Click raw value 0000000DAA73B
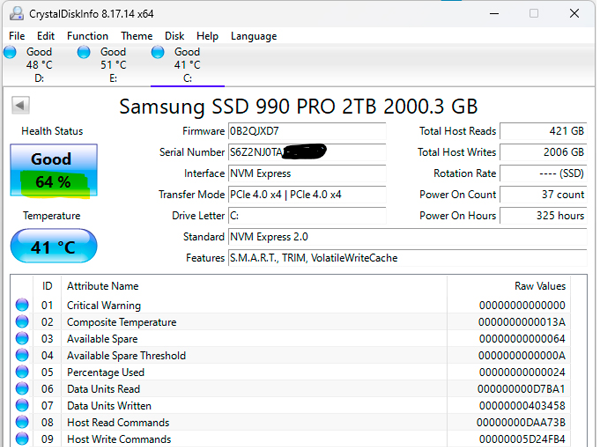The height and width of the screenshot is (447, 600). [521, 423]
